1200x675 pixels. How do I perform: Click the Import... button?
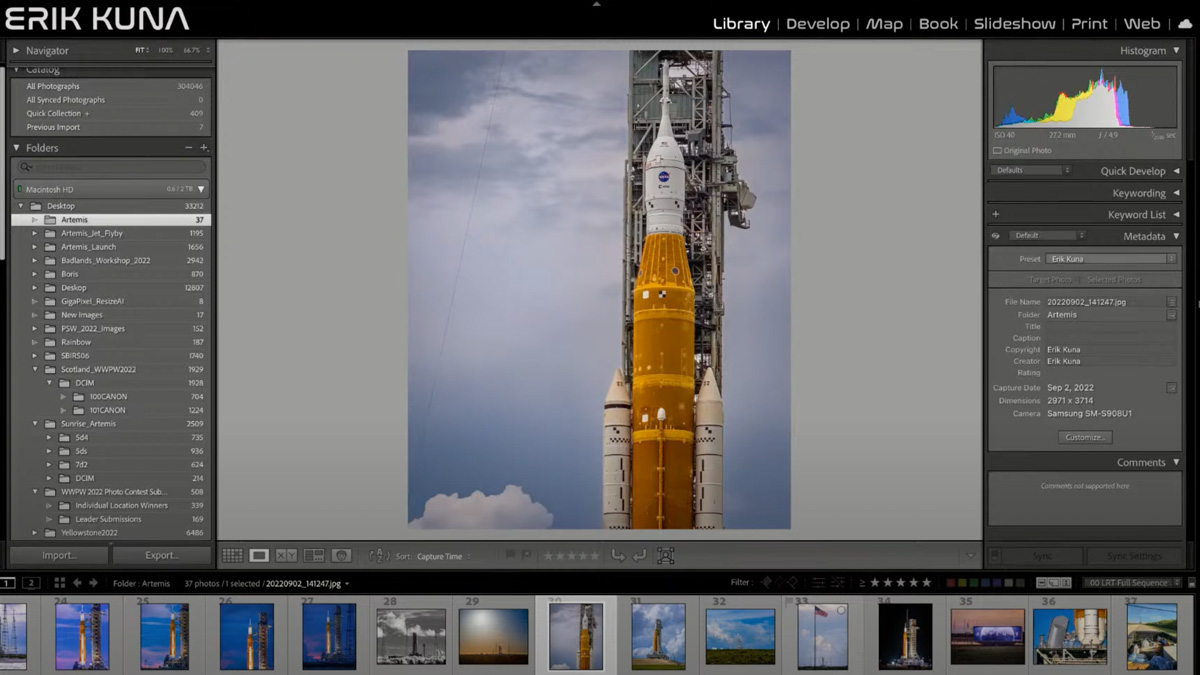pyautogui.click(x=59, y=555)
